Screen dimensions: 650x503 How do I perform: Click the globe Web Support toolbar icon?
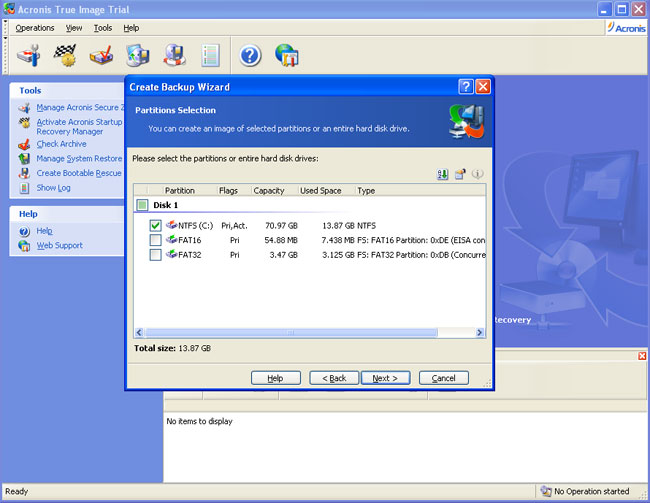[286, 55]
